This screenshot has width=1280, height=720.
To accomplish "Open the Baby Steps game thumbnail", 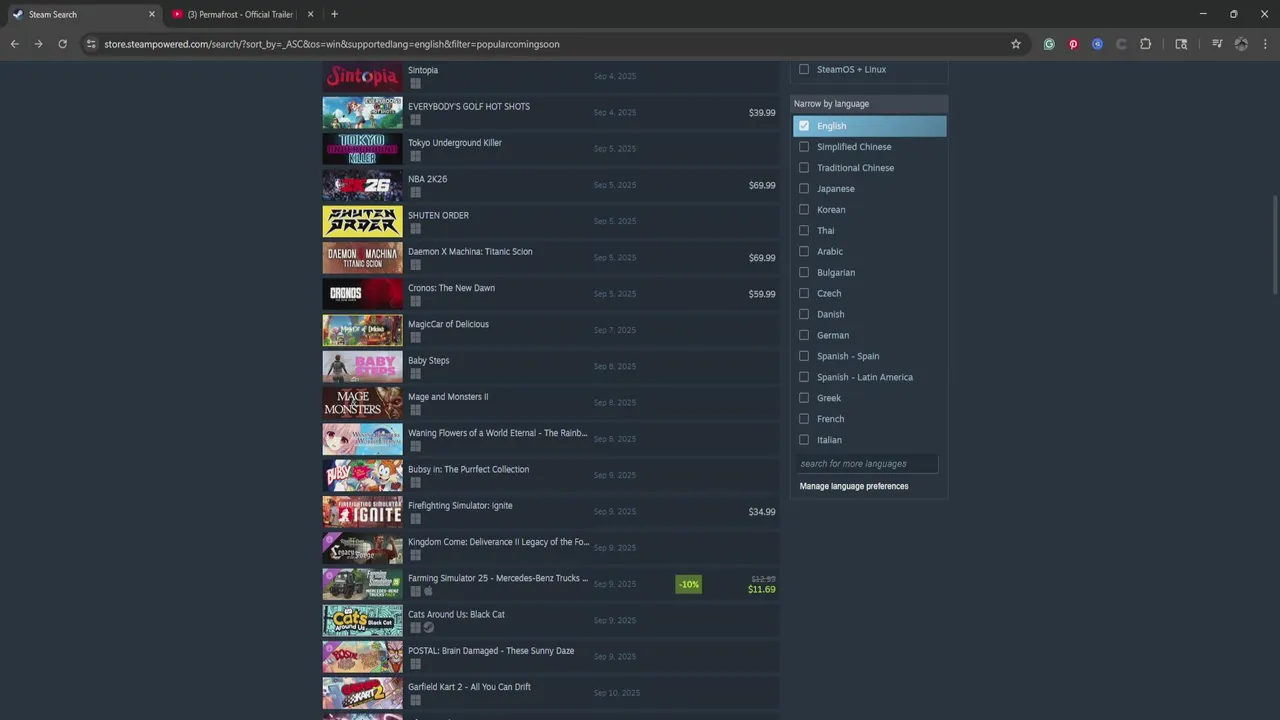I will (x=362, y=366).
